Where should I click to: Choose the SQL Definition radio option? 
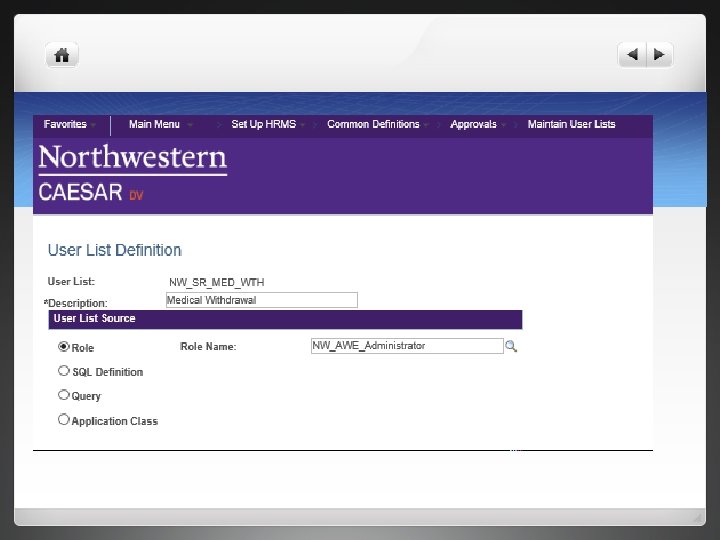[63, 371]
